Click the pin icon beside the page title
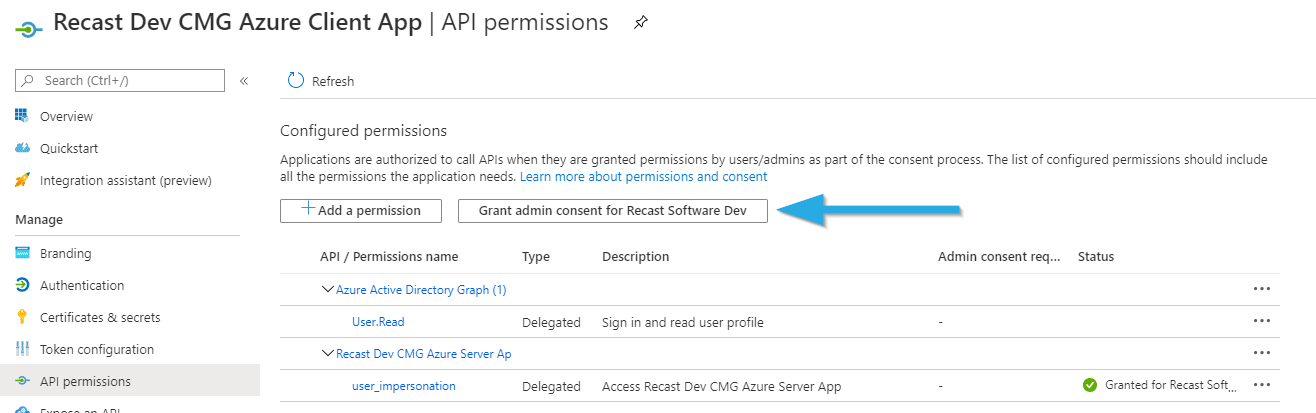The image size is (1316, 413). pyautogui.click(x=641, y=24)
